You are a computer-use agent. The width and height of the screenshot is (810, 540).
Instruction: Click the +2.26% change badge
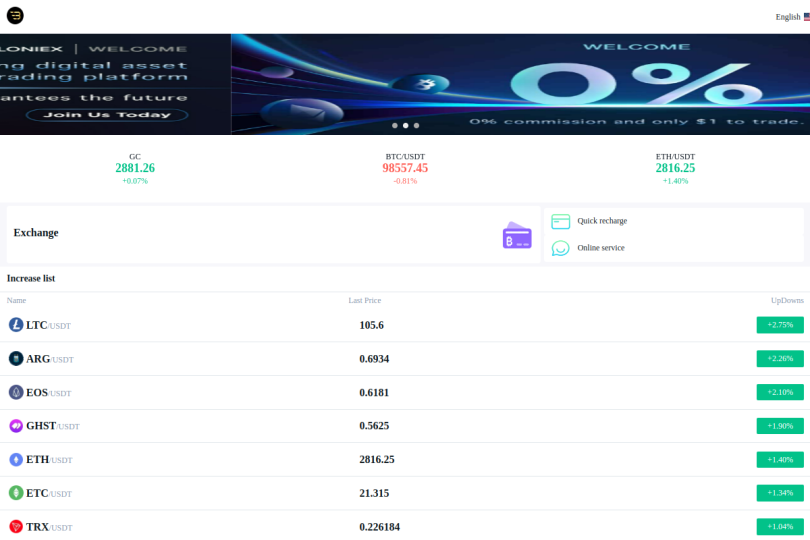[x=780, y=359]
